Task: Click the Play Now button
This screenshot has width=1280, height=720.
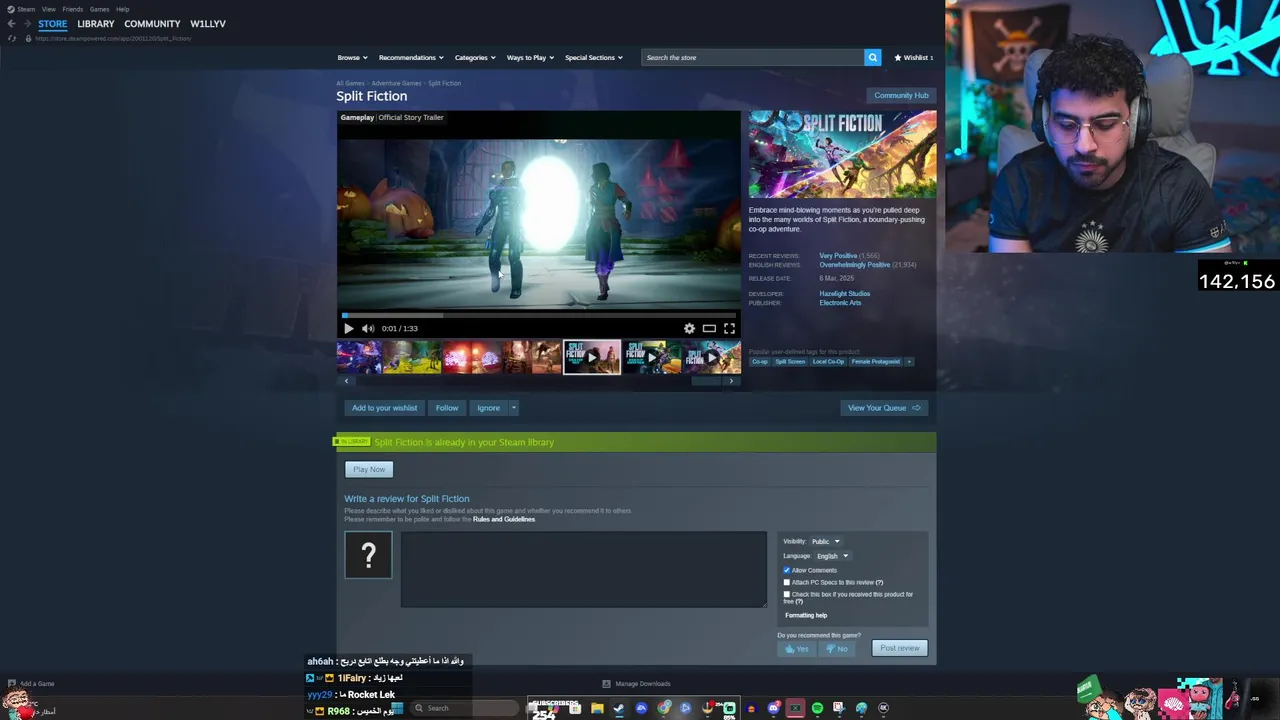Action: [x=369, y=469]
